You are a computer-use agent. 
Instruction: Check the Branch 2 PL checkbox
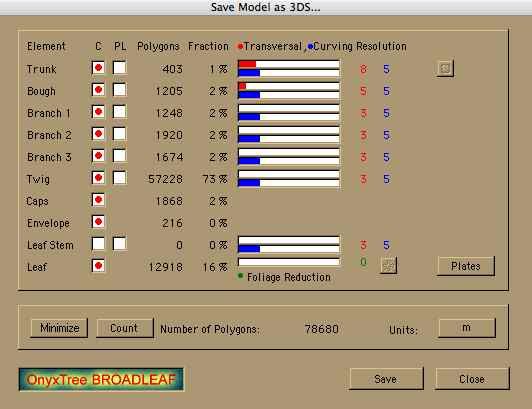pos(120,134)
